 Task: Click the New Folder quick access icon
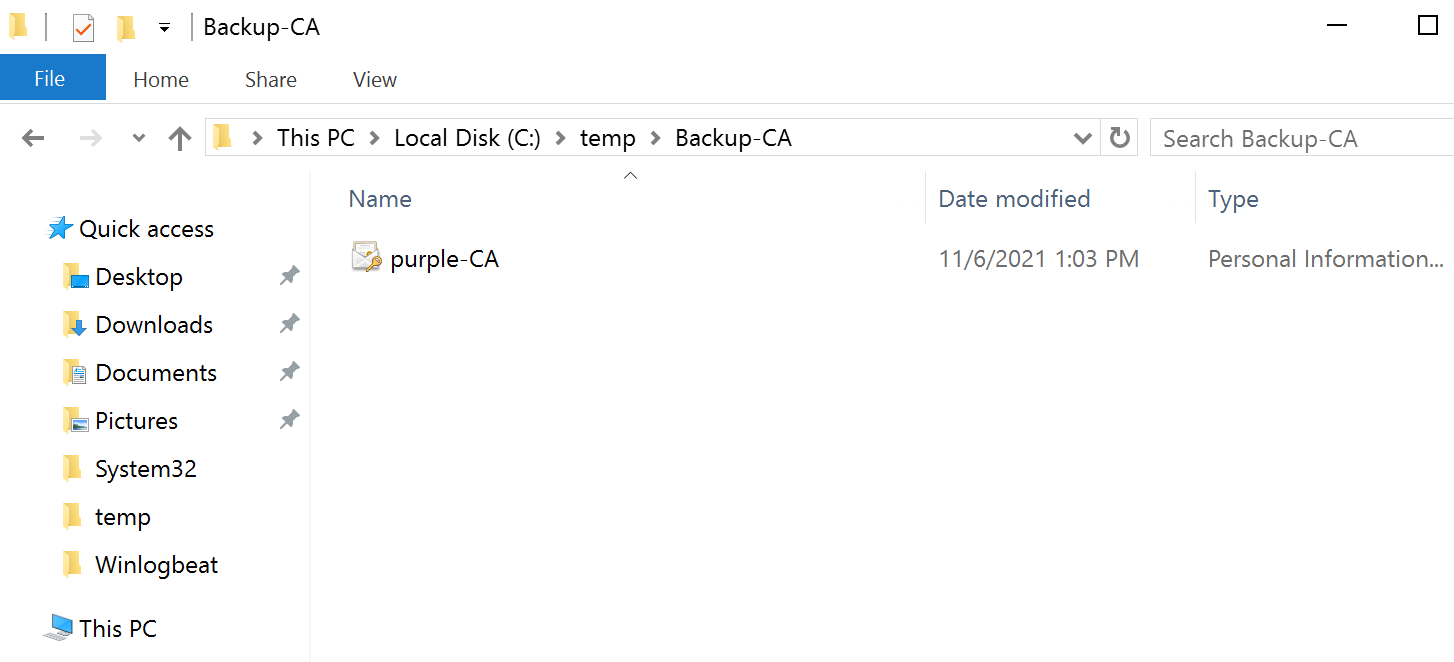[126, 28]
